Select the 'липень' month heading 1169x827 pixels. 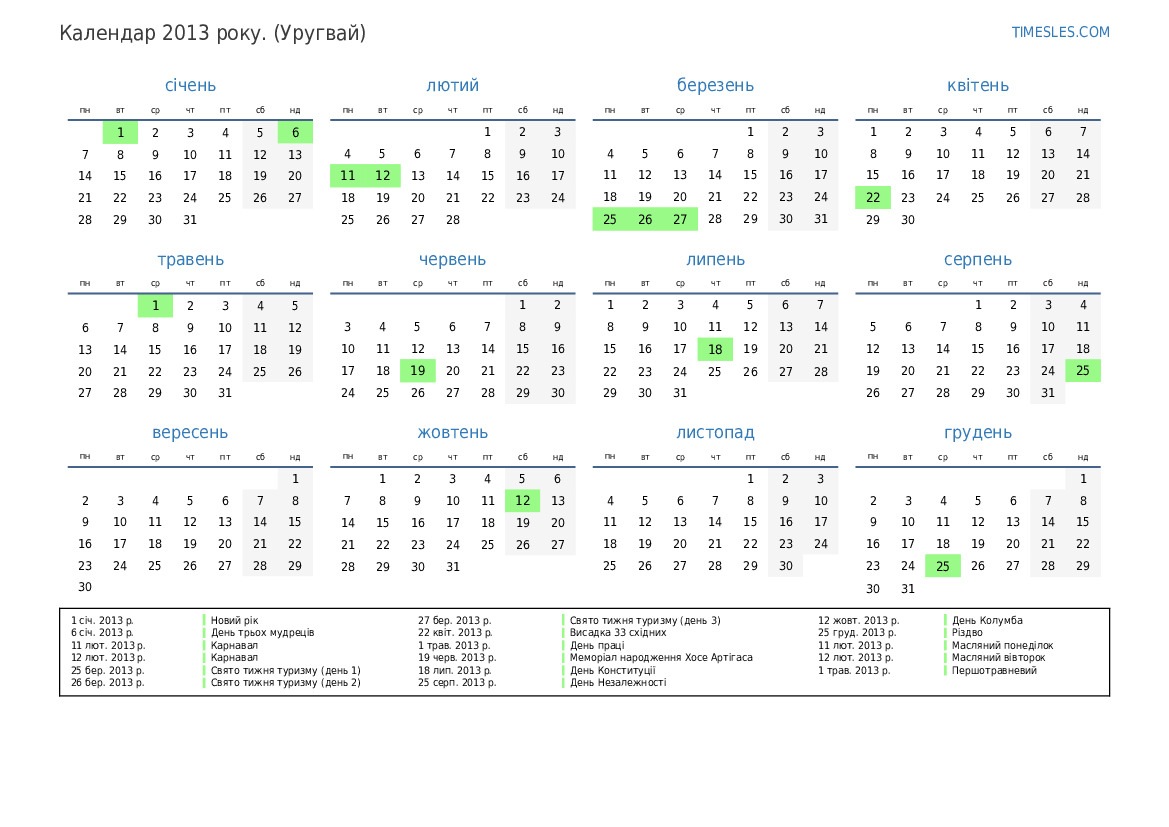coord(715,260)
